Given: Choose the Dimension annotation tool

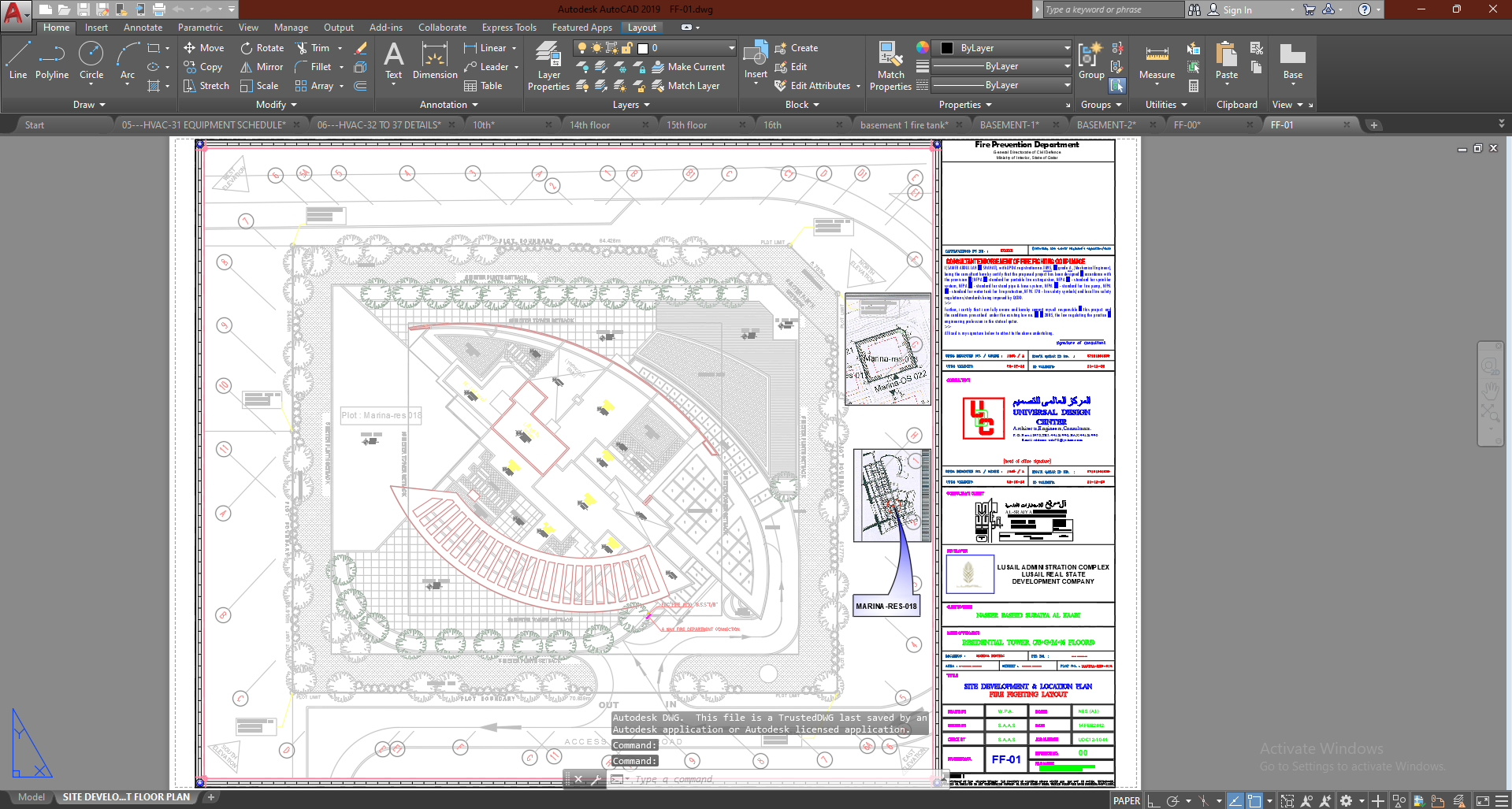Looking at the screenshot, I should click(435, 61).
